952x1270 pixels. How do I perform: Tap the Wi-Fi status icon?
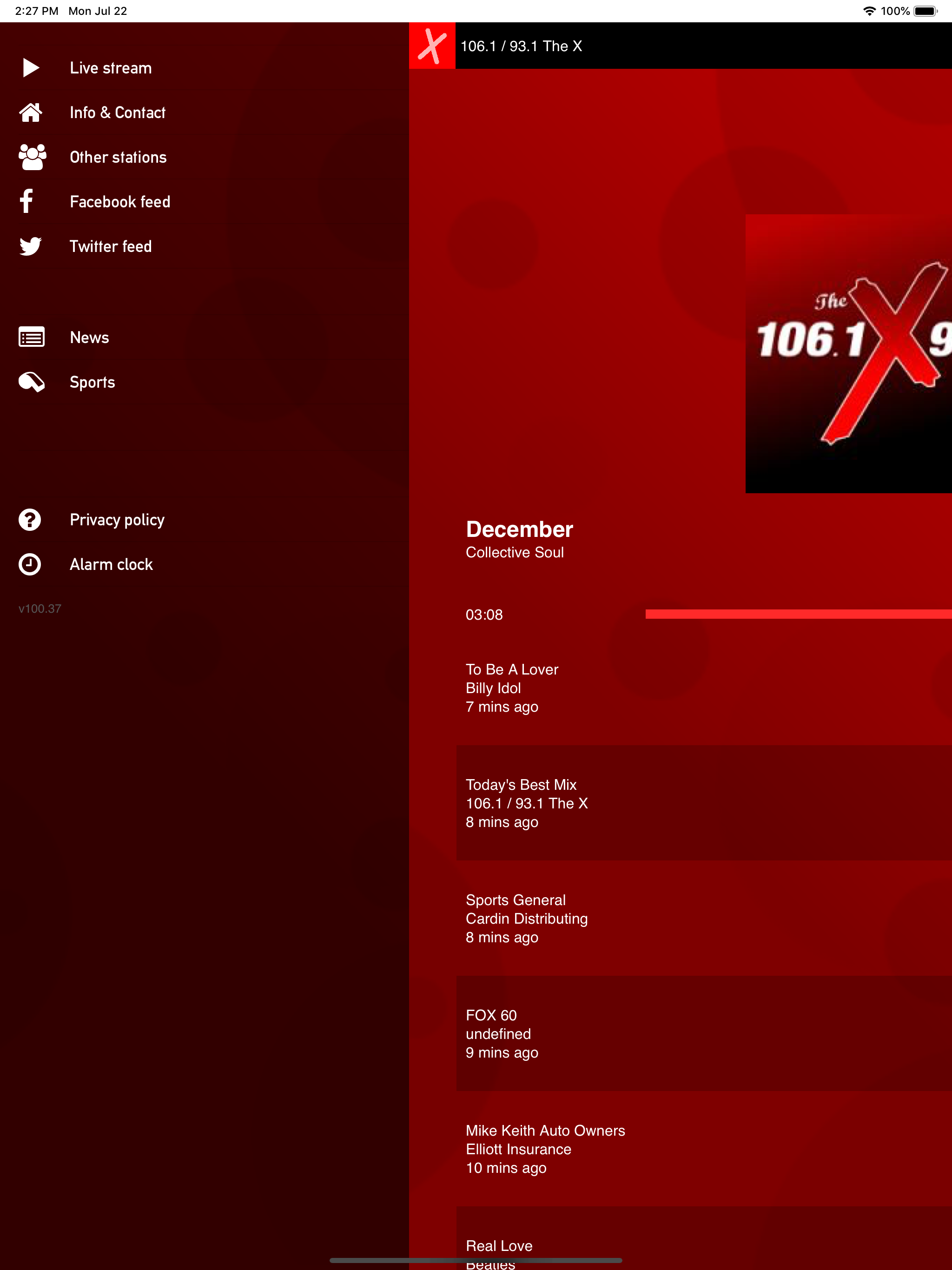869,11
